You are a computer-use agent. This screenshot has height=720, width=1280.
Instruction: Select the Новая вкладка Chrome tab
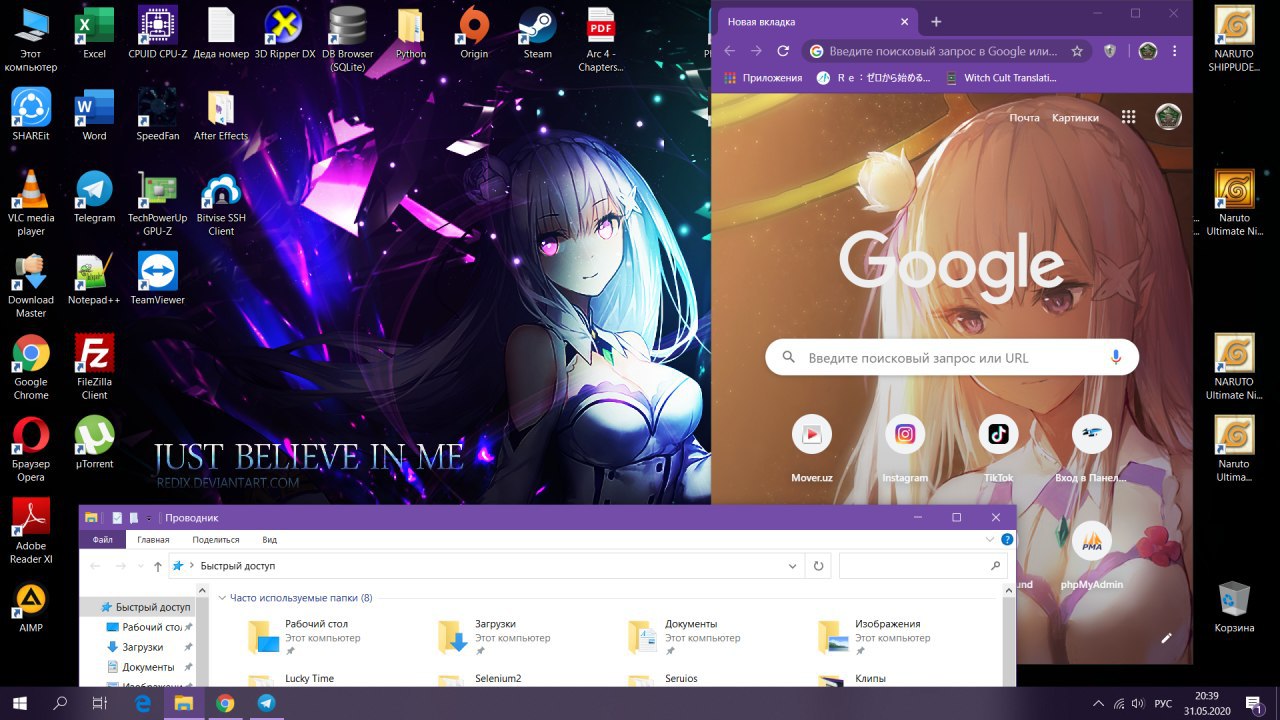coord(815,21)
